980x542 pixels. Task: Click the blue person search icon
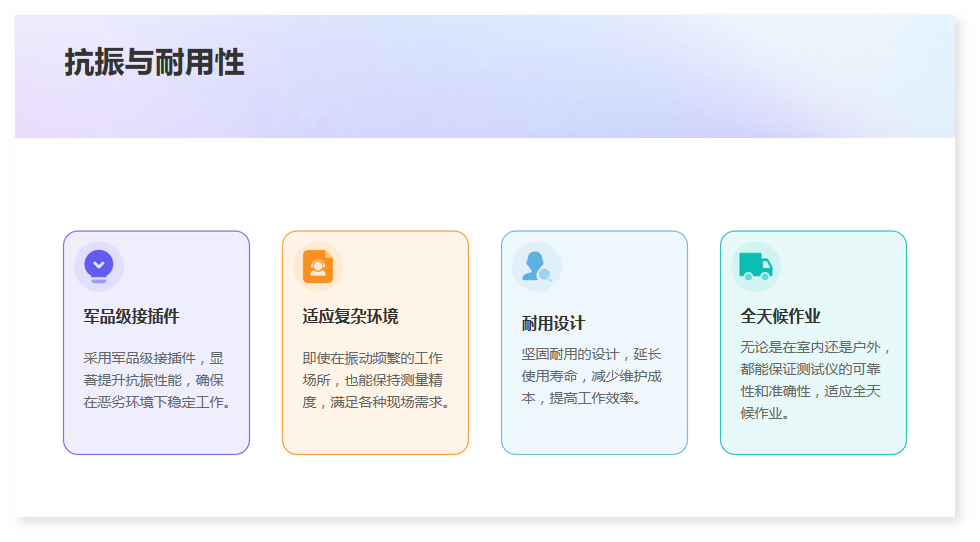(x=537, y=267)
